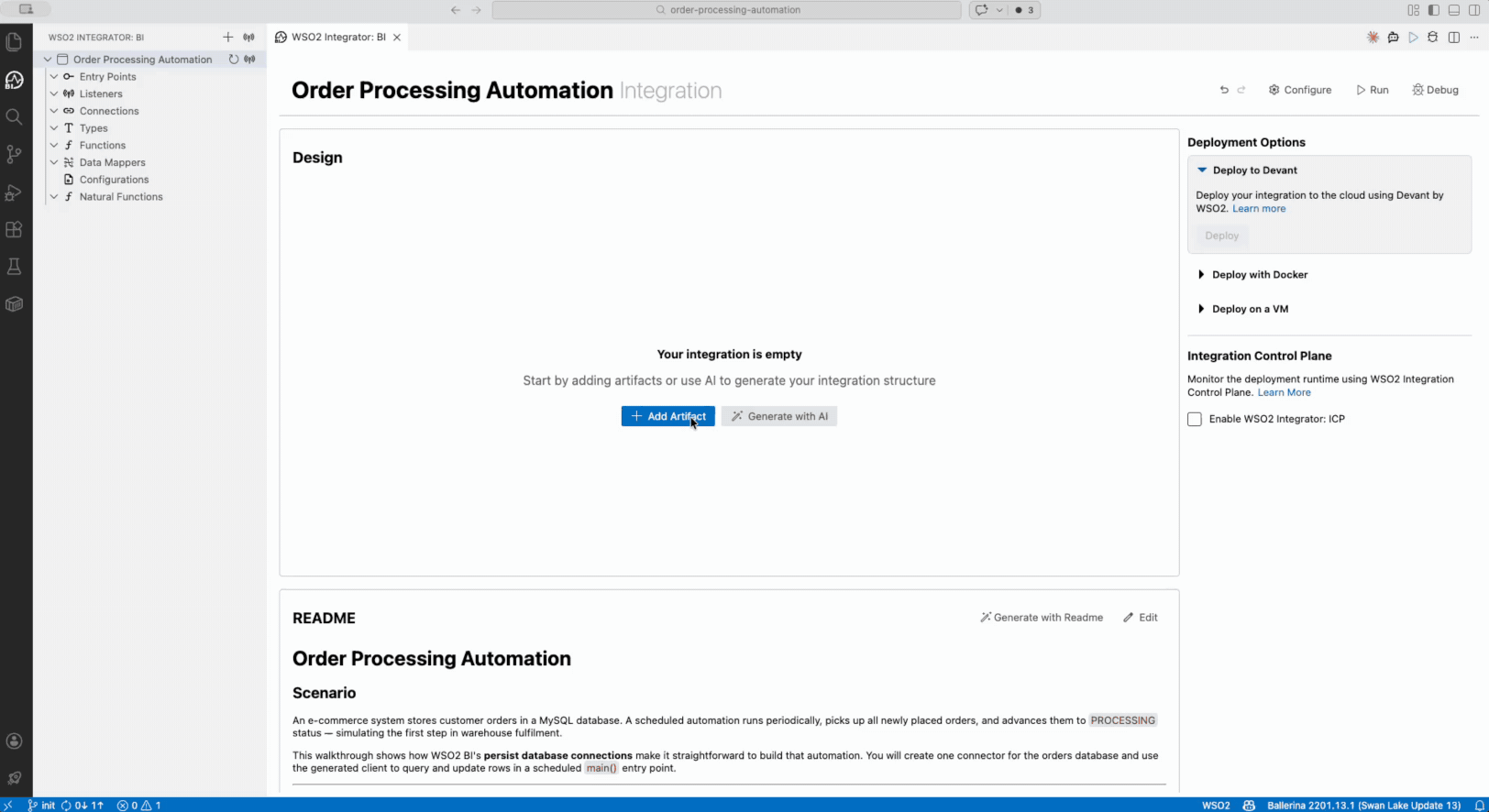
Task: Toggle the primary side bar layout button
Action: (1434, 10)
